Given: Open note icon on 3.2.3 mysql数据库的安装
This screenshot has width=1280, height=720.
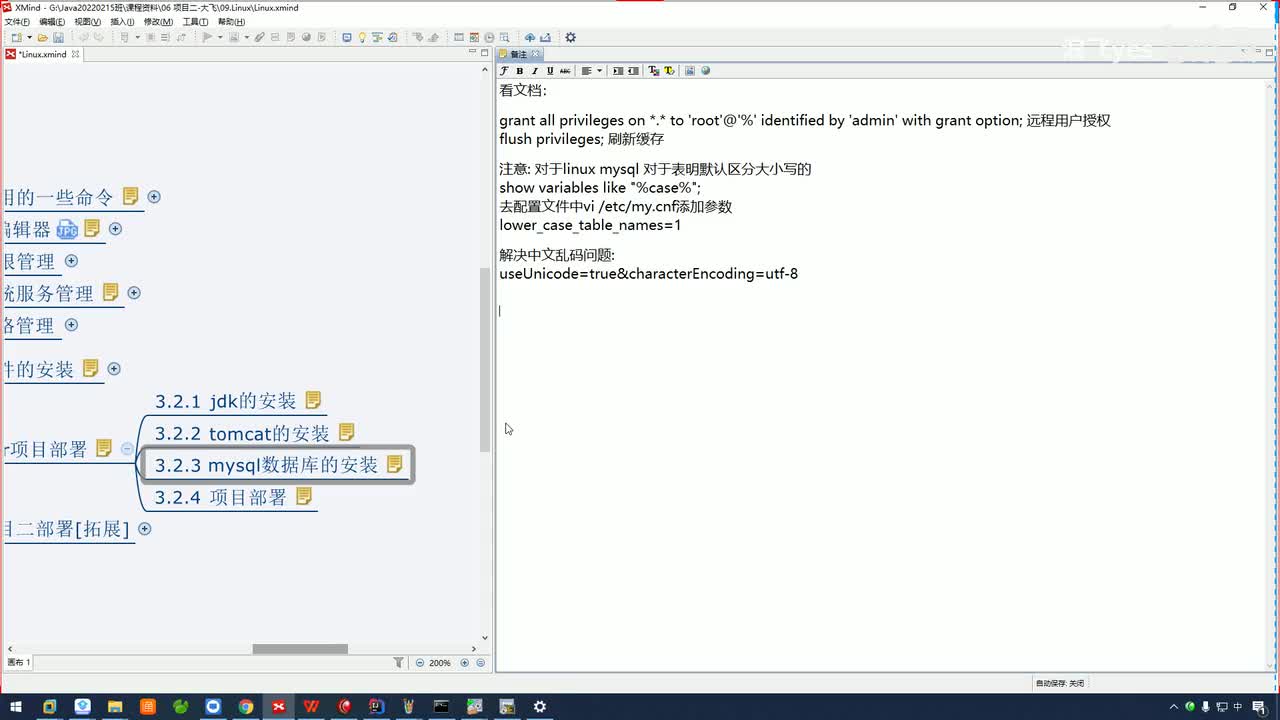Looking at the screenshot, I should point(394,464).
